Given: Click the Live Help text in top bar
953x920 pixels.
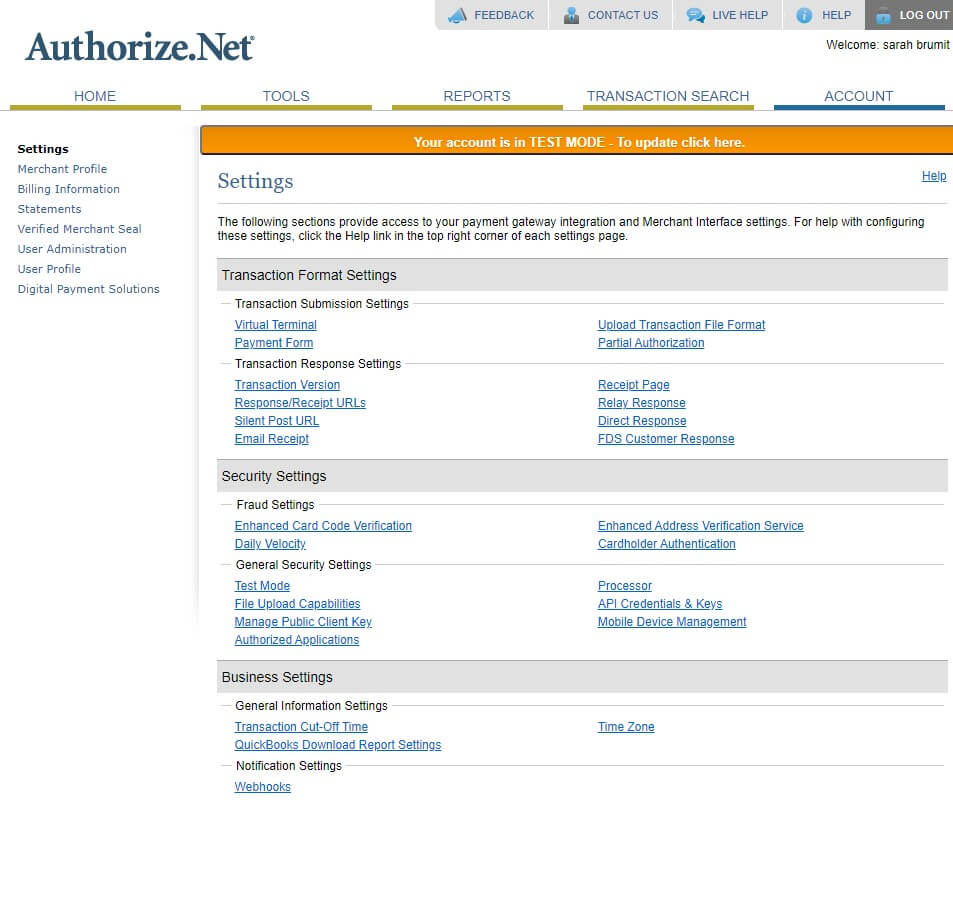Looking at the screenshot, I should tap(740, 15).
